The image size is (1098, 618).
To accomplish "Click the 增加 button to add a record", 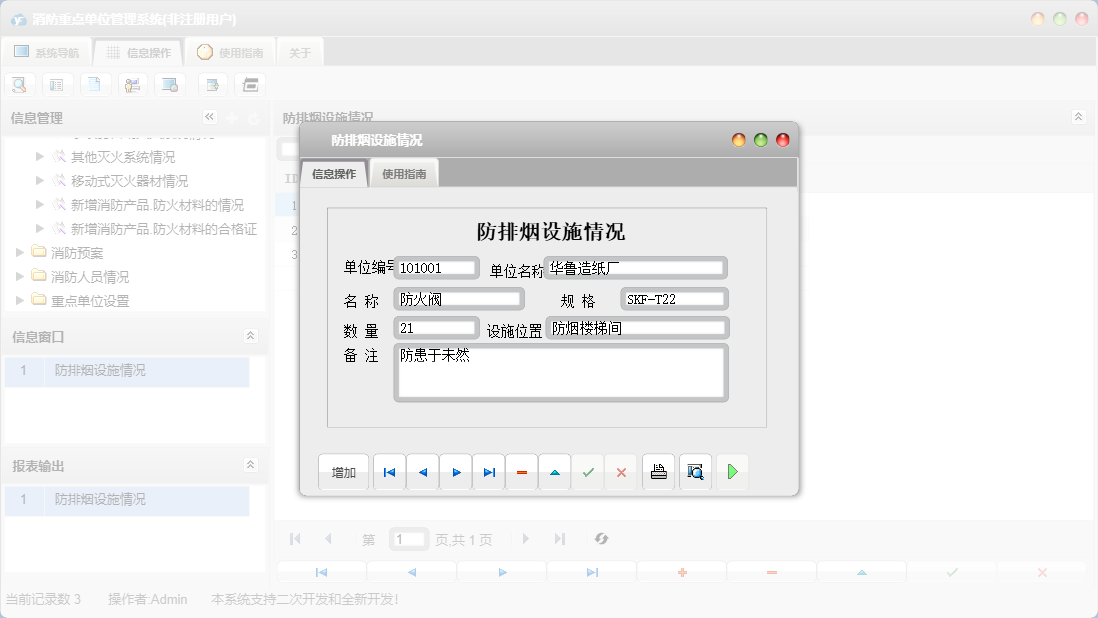I will [x=343, y=471].
